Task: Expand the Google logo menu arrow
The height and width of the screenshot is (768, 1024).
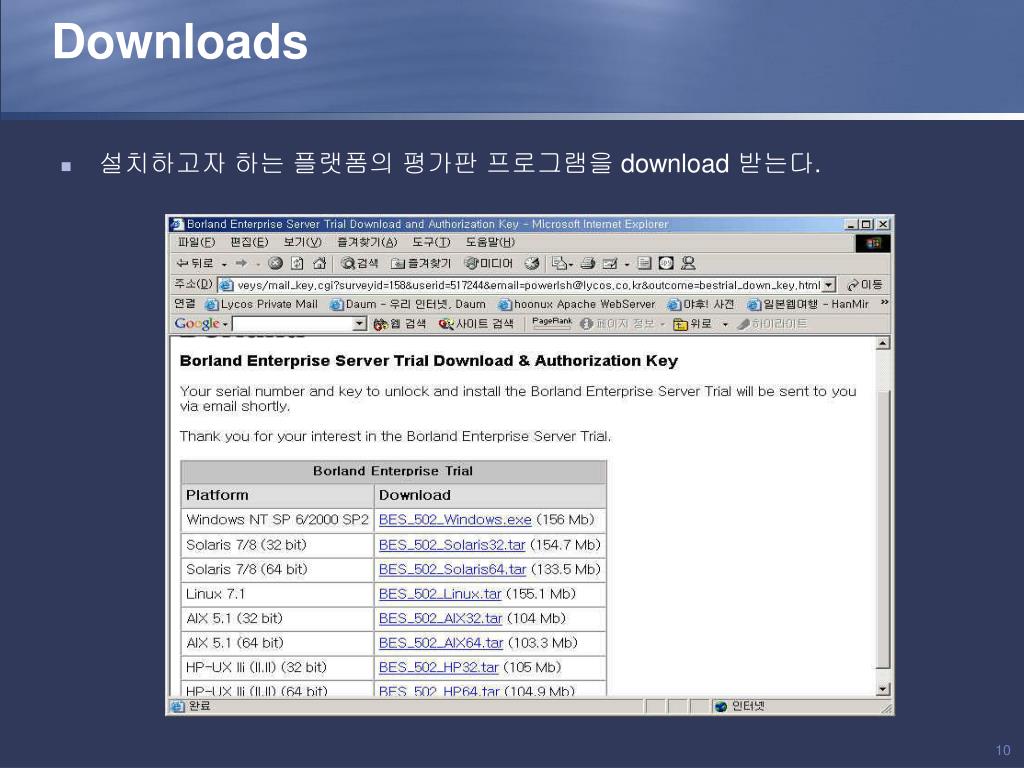Action: pos(225,324)
